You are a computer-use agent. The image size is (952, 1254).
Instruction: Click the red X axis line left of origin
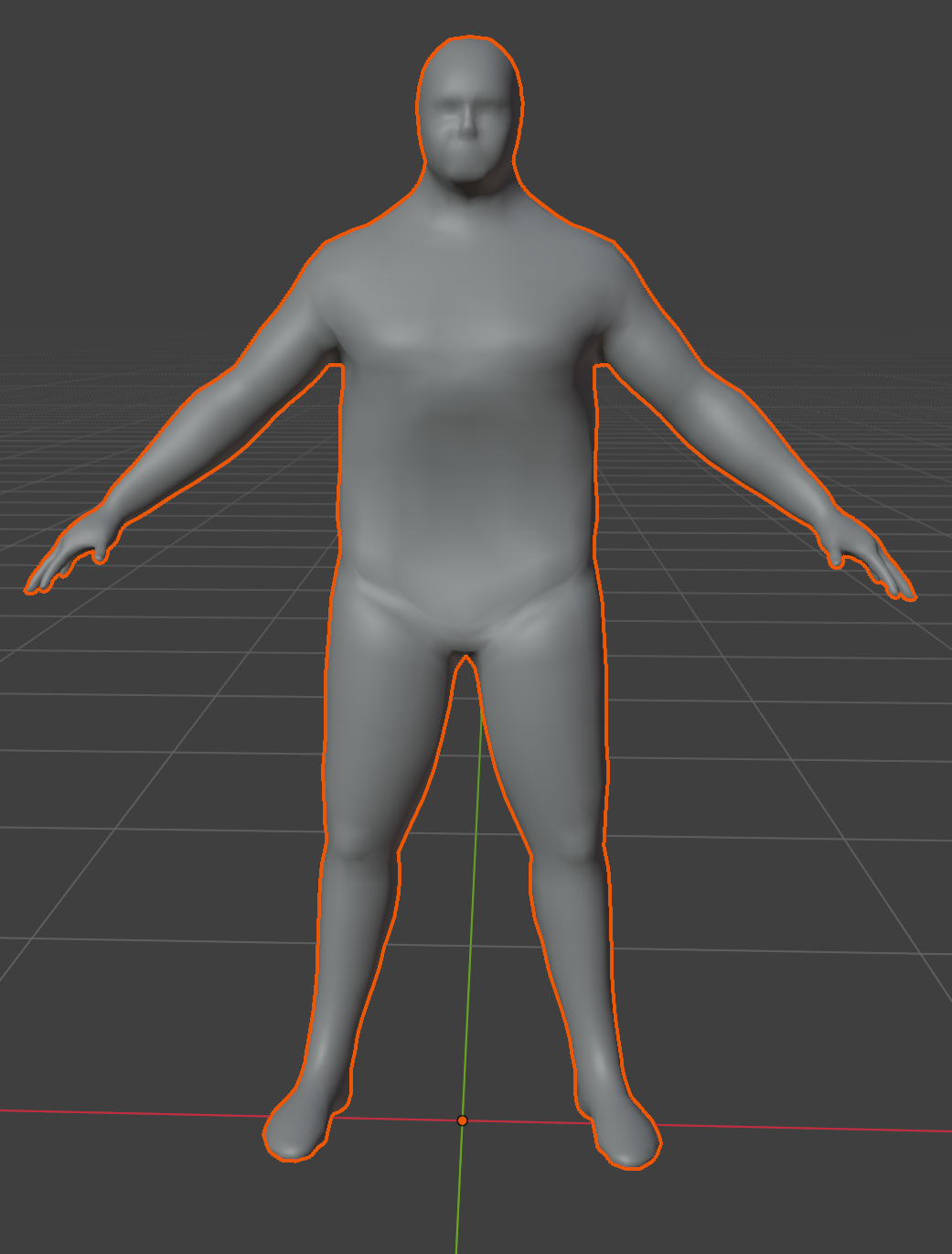click(x=137, y=1113)
